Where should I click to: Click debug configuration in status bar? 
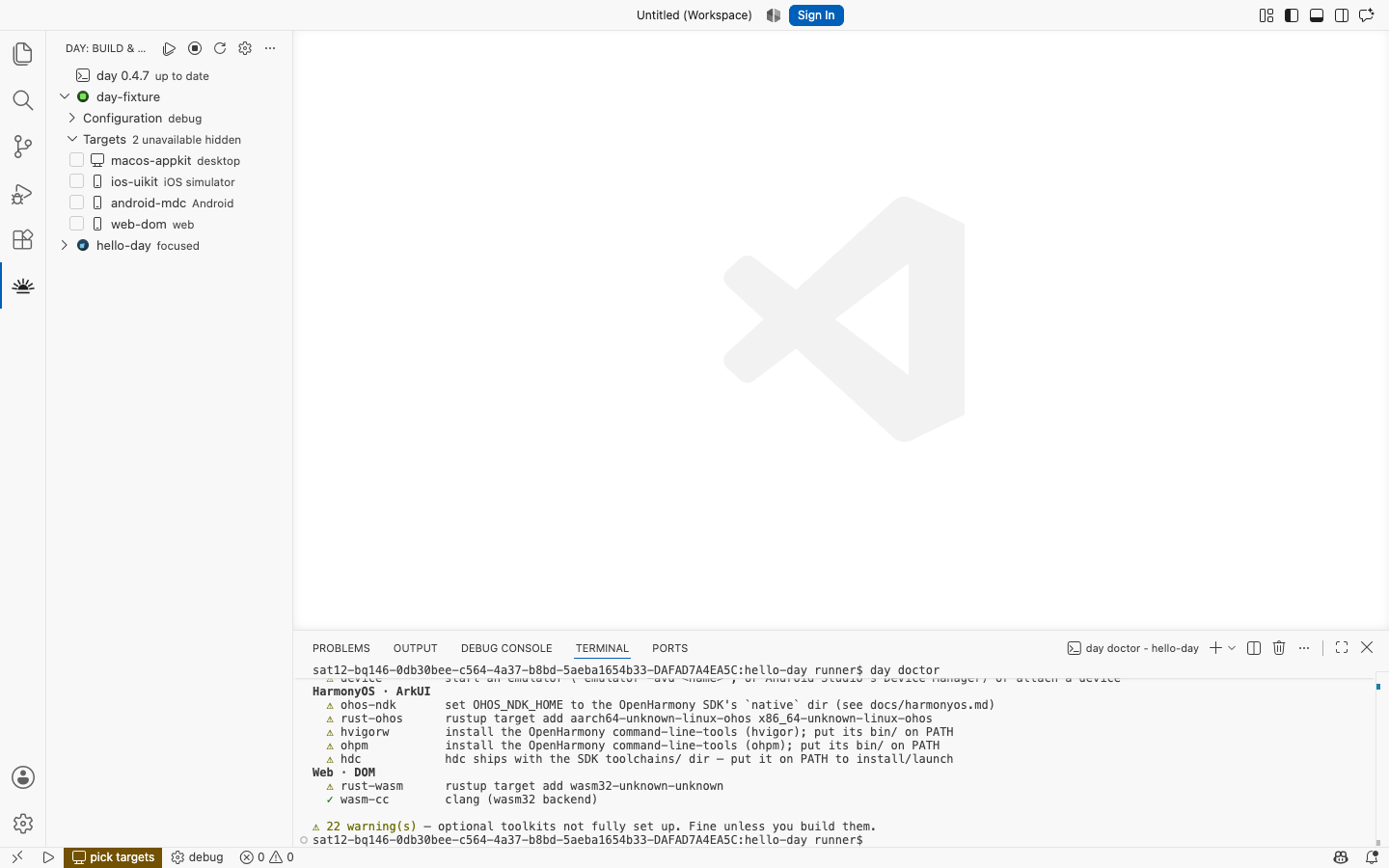[x=197, y=856]
